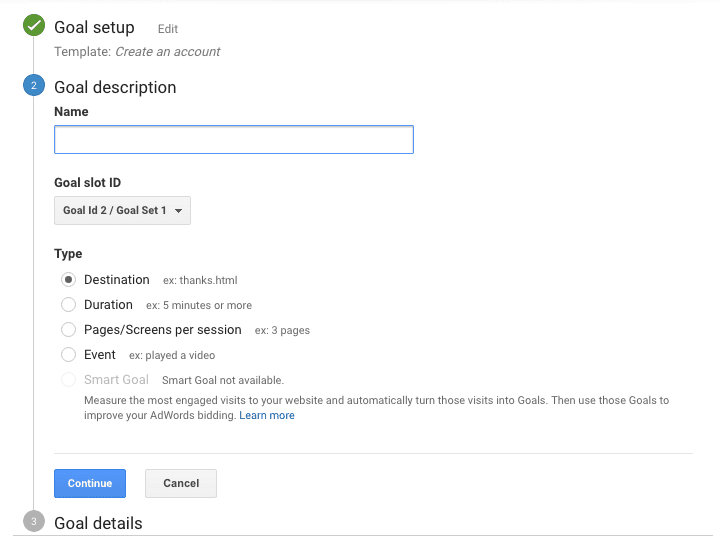Pick Pages/Screens per session type
720x536 pixels.
(x=68, y=330)
